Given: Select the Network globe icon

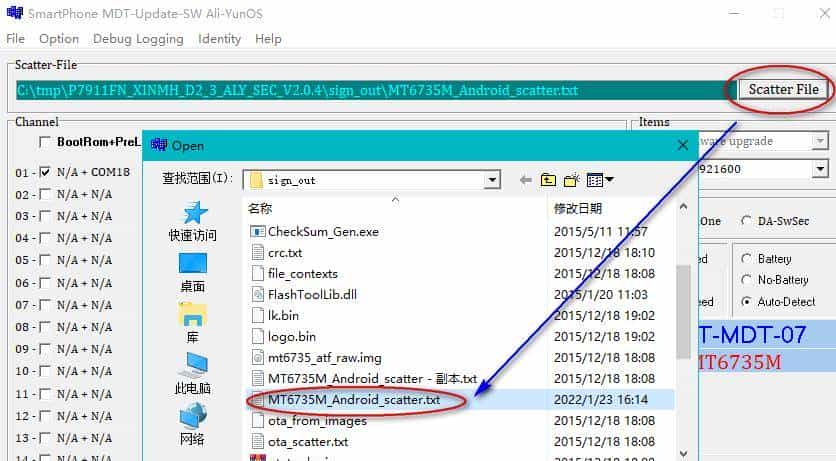Looking at the screenshot, I should pyautogui.click(x=192, y=416).
